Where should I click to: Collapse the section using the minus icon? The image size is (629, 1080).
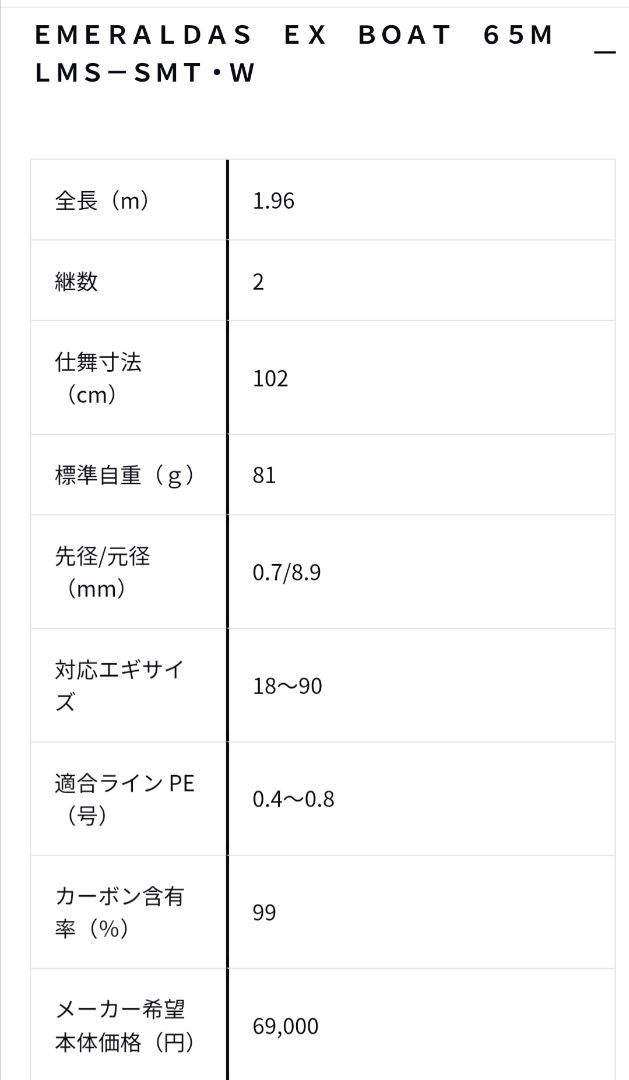pos(604,50)
